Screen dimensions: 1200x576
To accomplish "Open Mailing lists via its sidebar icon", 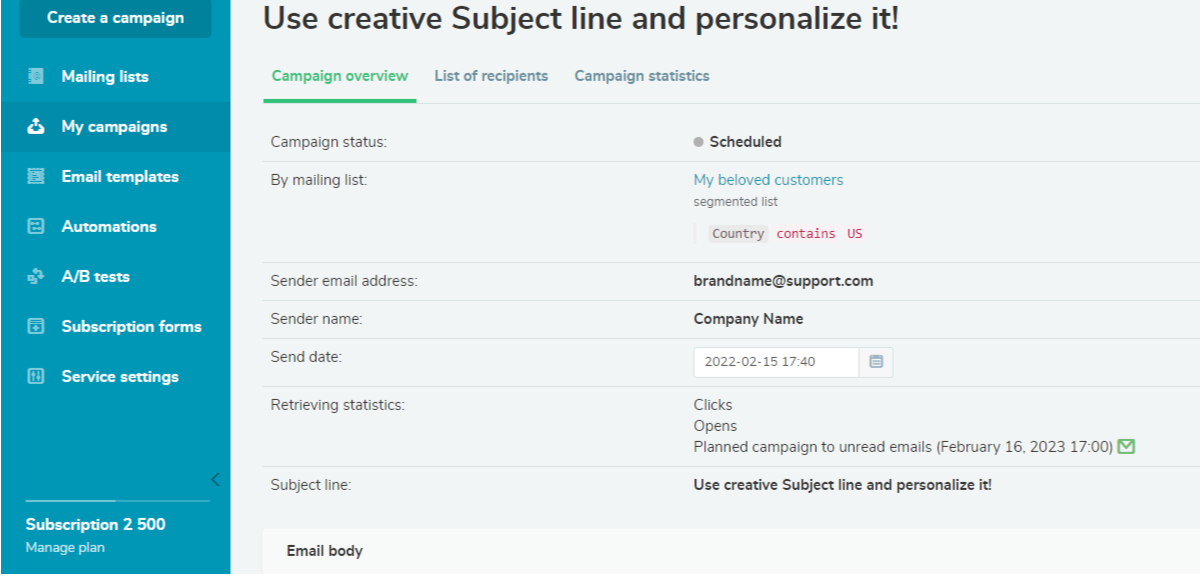I will 37,76.
